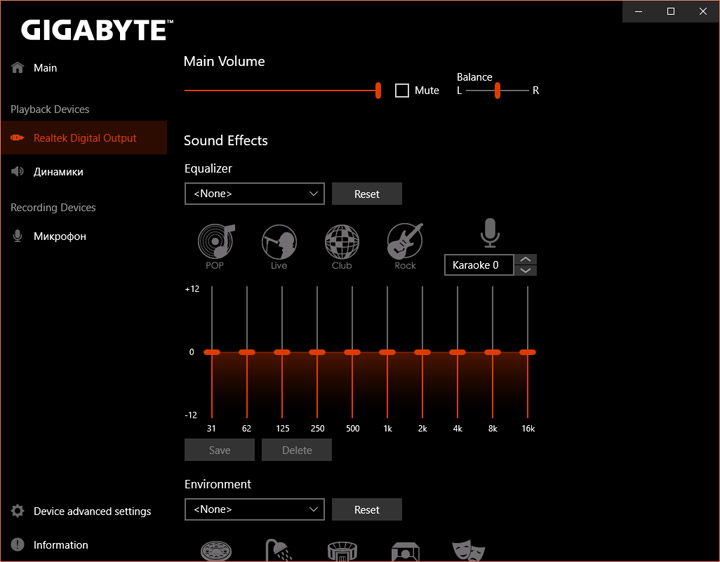Screen dimensions: 720x562
Task: Select the manhole cover environment icon
Action: pos(216,551)
